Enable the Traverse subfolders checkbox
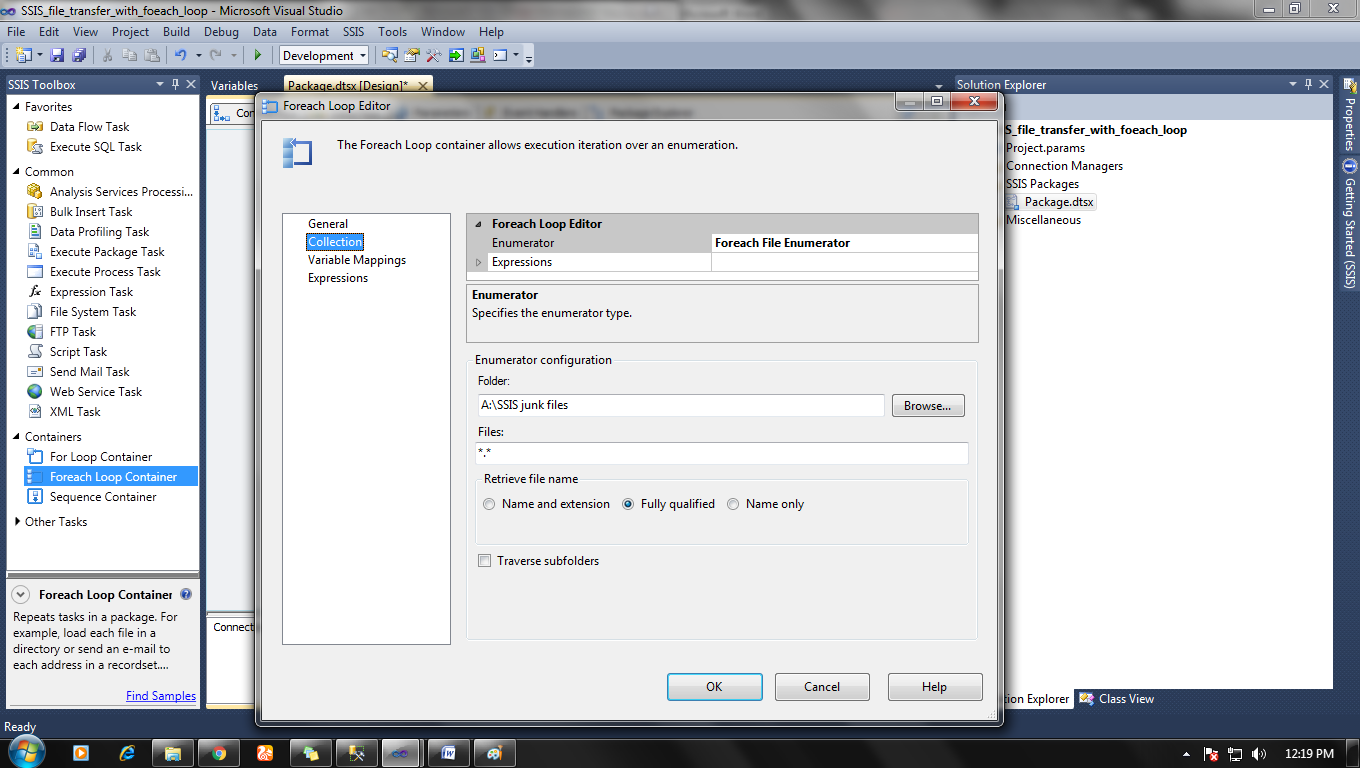 pyautogui.click(x=485, y=561)
